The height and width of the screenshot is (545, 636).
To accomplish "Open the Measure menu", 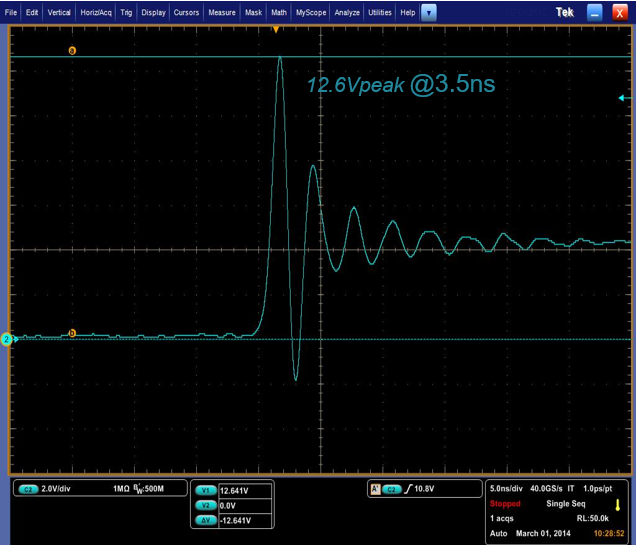I will [223, 13].
